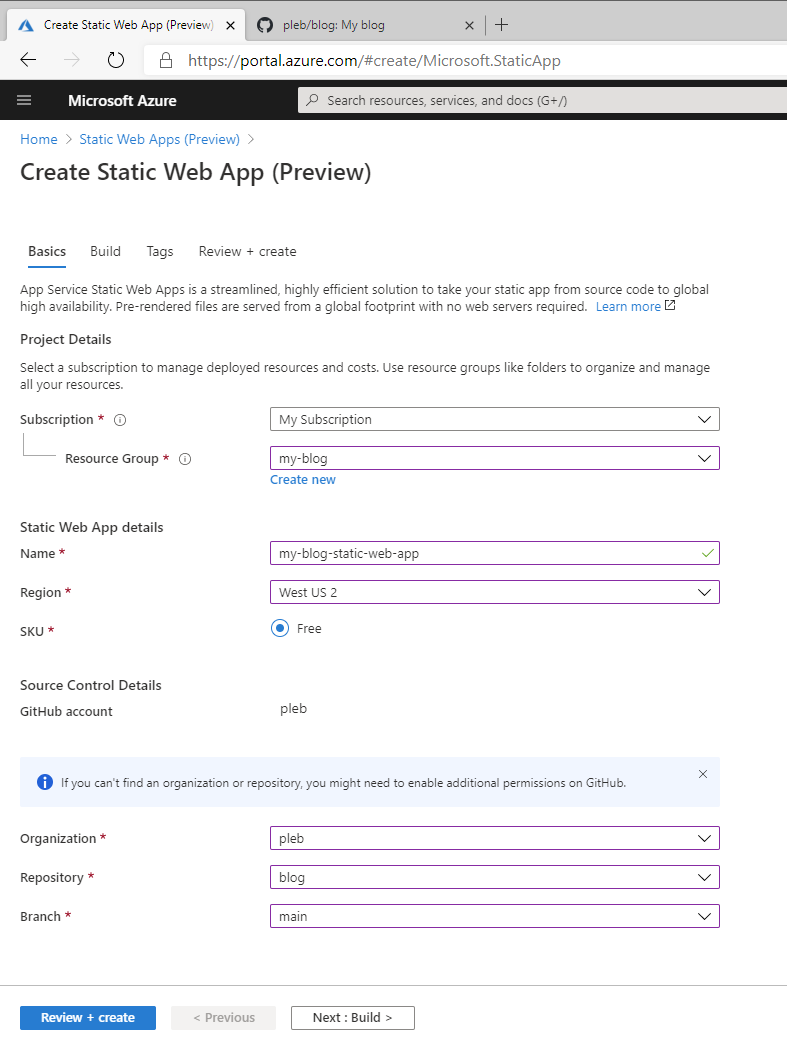Viewport: 787px width, 1046px height.
Task: Expand the Organization dropdown set to pleb
Action: 495,839
